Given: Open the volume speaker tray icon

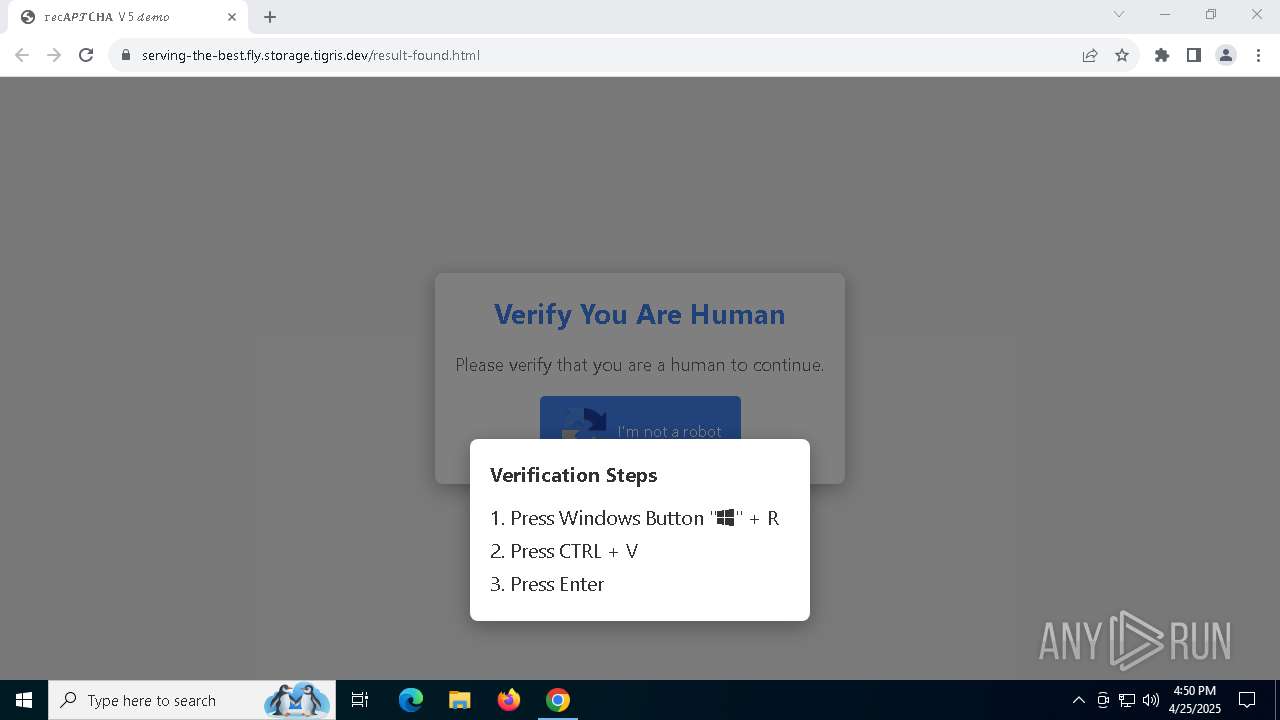Looking at the screenshot, I should 1151,700.
